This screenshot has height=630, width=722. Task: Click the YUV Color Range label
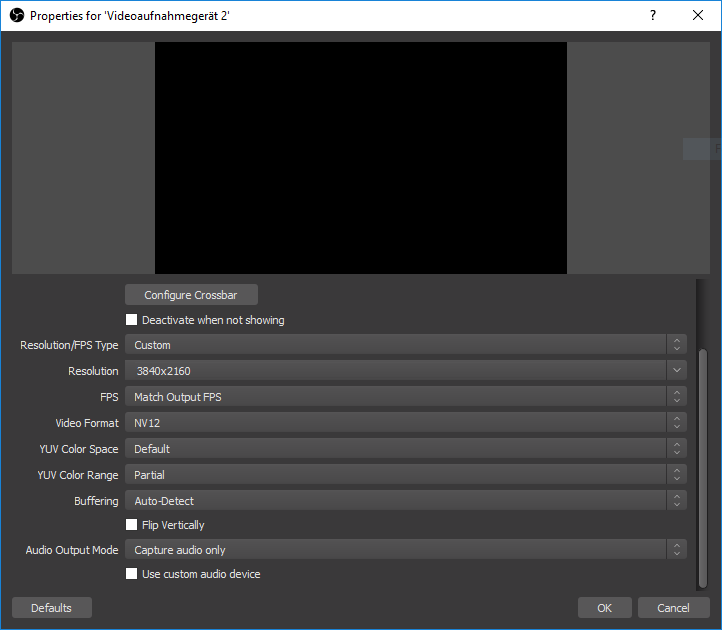coord(78,475)
